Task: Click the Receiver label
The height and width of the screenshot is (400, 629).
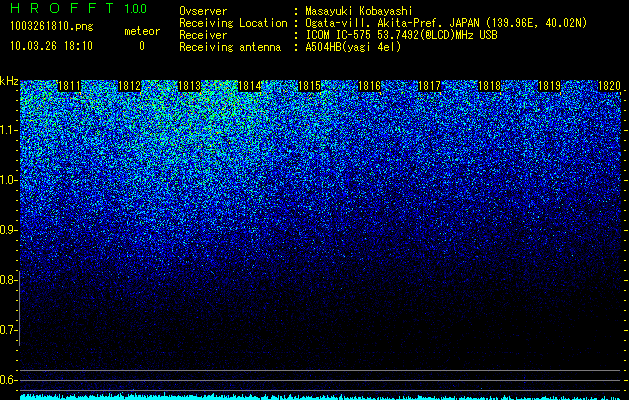Action: click(x=203, y=35)
